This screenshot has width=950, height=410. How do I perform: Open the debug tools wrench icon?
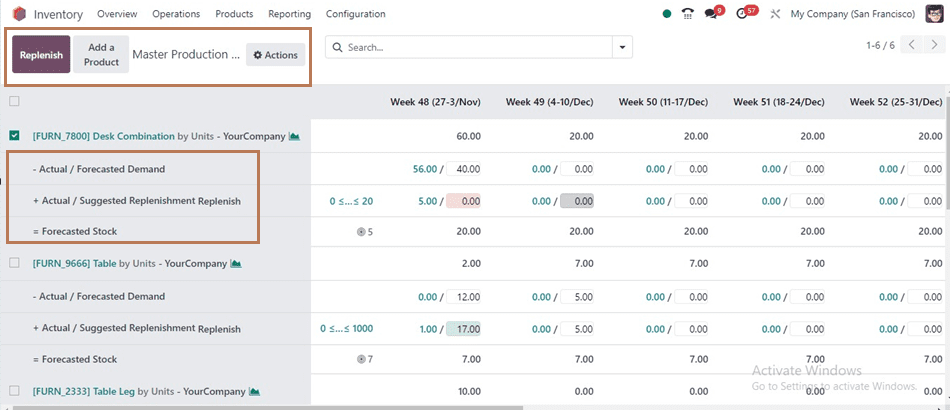click(775, 13)
